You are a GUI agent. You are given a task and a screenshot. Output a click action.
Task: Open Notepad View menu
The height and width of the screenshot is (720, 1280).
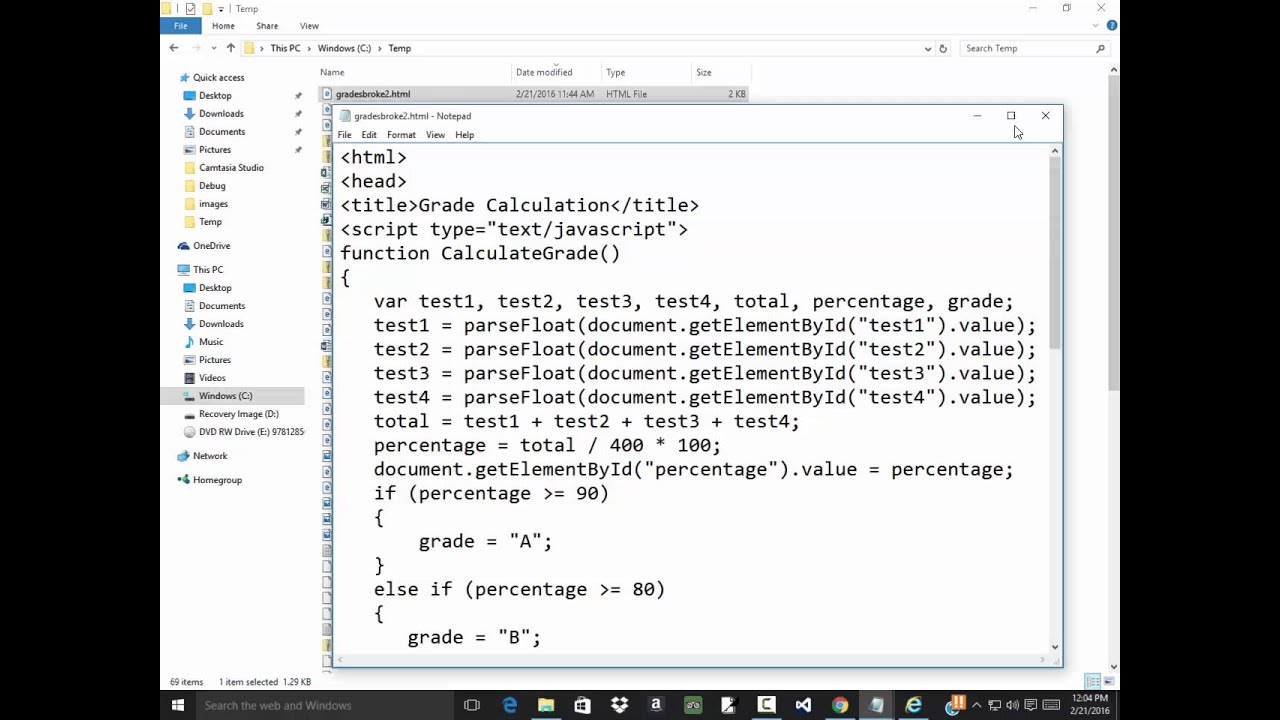435,135
